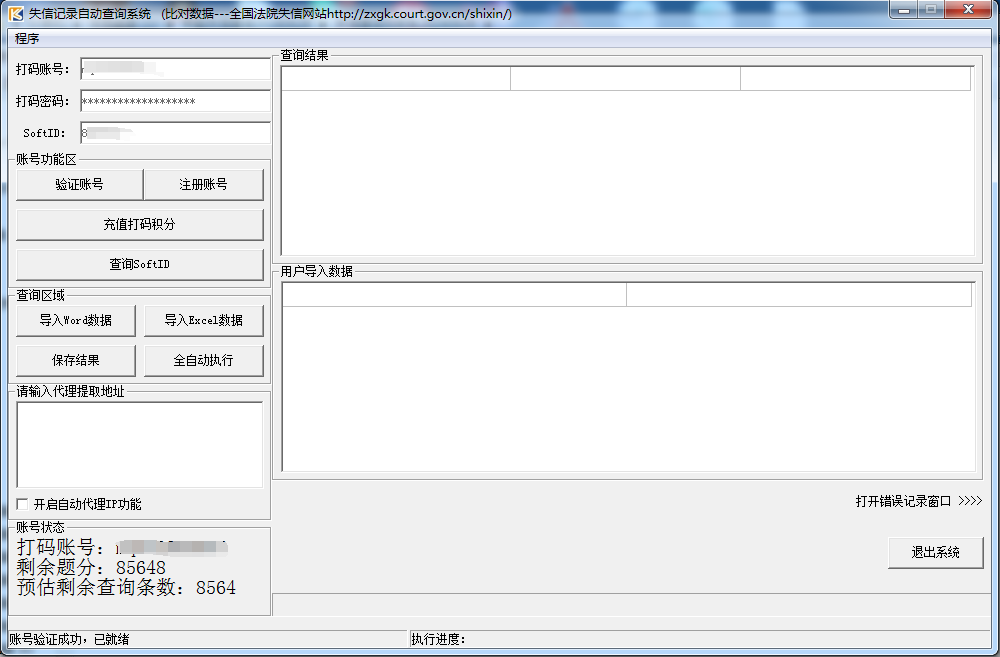Click second column header in 用户导入数据 table
1000x657 pixels.
tap(798, 295)
